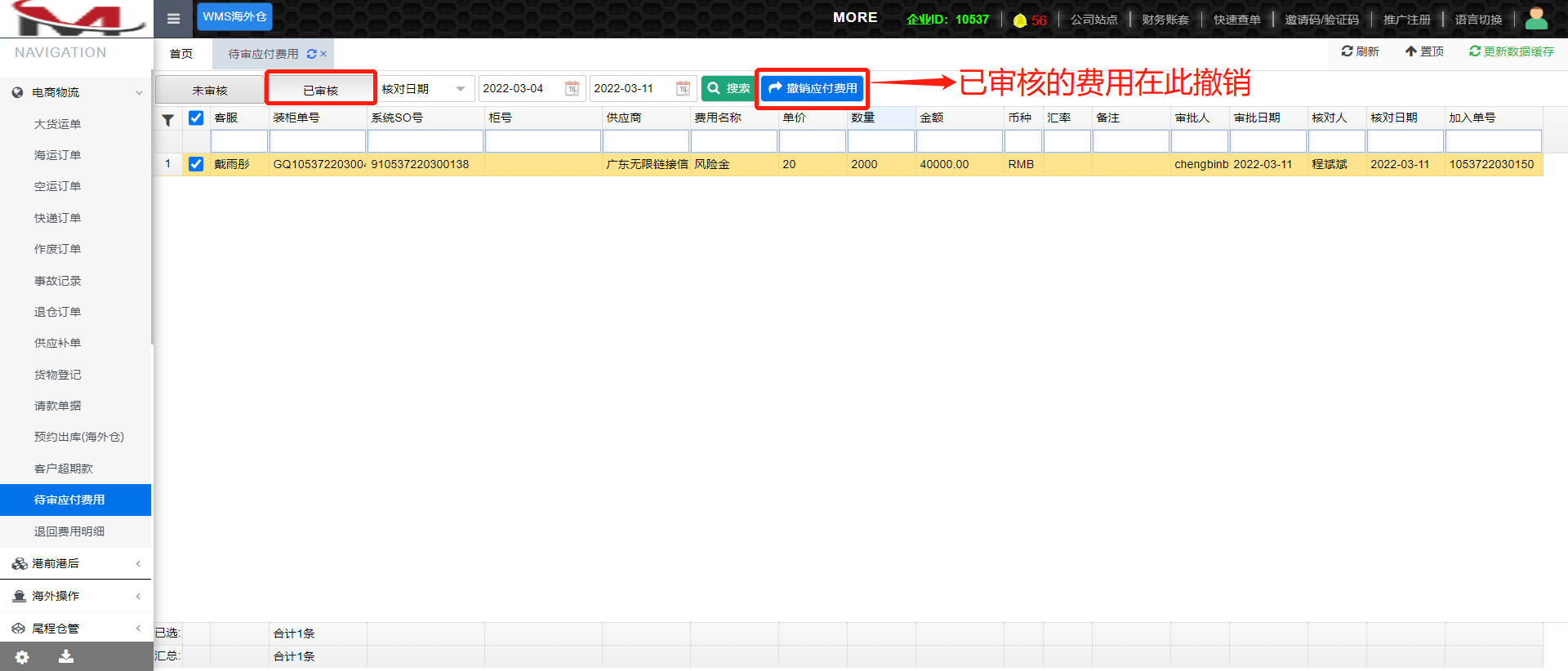Viewport: 1568px width, 671px height.
Task: Toggle the select-all checkbox in table header
Action: click(196, 118)
